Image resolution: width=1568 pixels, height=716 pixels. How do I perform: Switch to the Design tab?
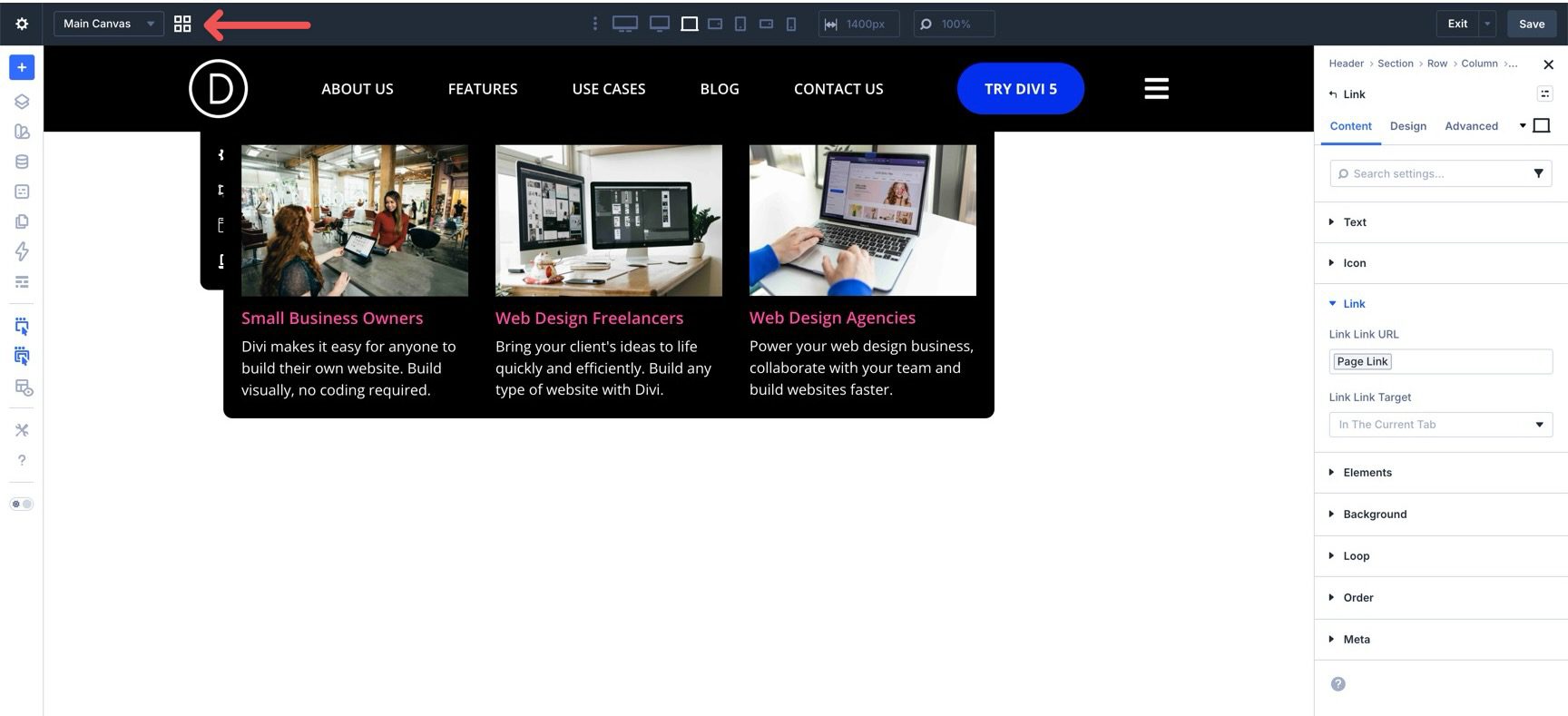pos(1408,126)
